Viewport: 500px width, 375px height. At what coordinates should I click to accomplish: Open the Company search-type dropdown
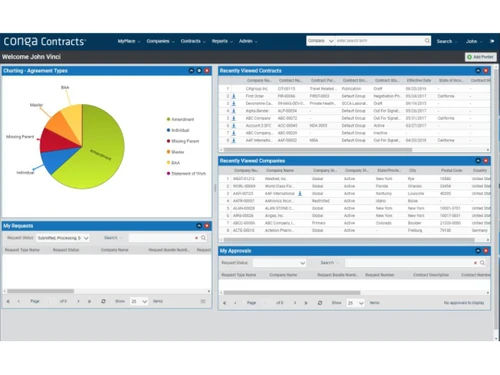pyautogui.click(x=320, y=41)
